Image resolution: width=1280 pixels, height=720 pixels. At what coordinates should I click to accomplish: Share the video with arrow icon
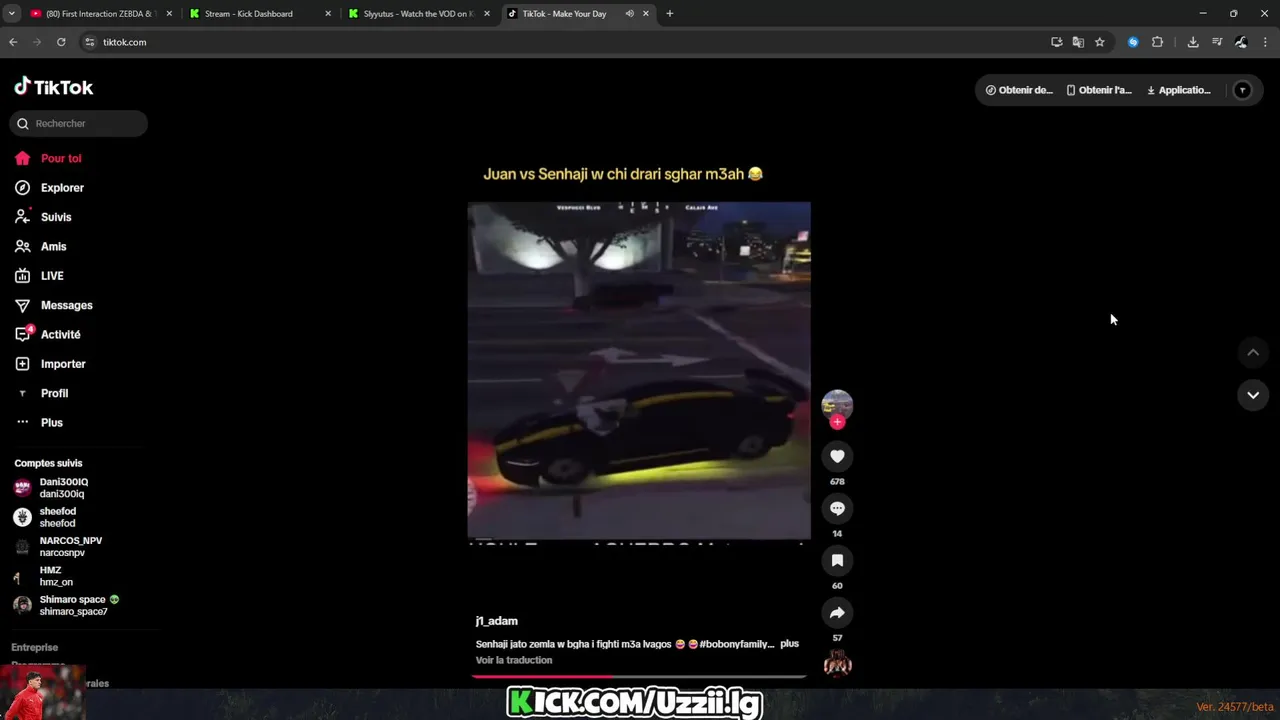pos(837,613)
